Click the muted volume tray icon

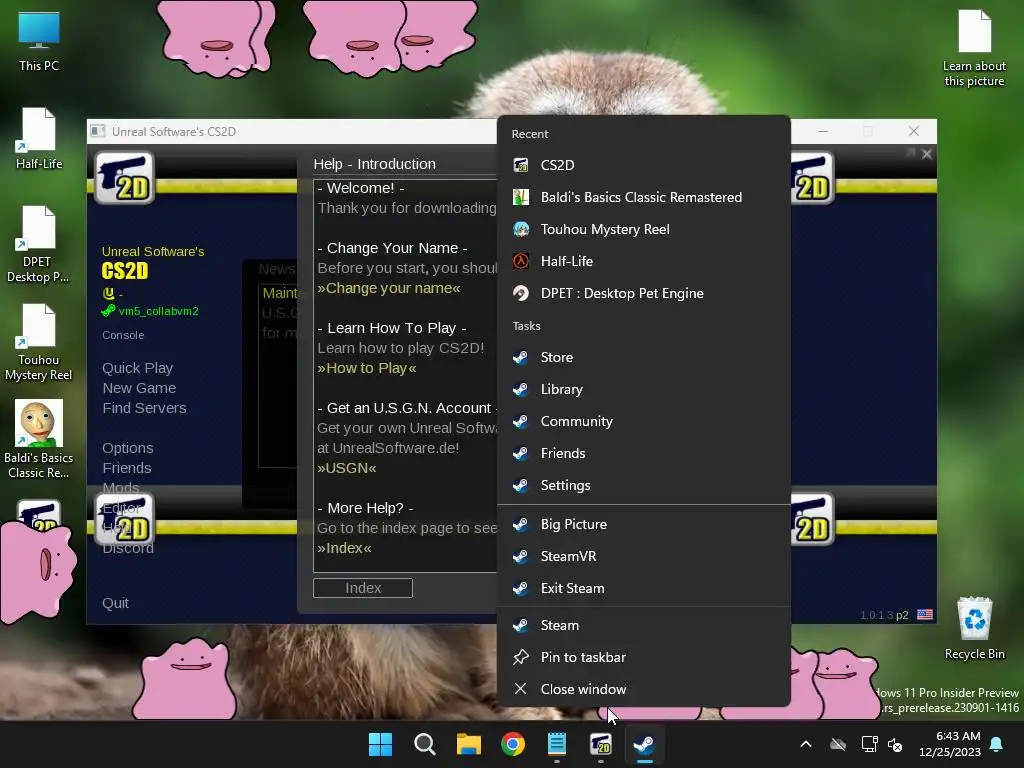pyautogui.click(x=895, y=744)
